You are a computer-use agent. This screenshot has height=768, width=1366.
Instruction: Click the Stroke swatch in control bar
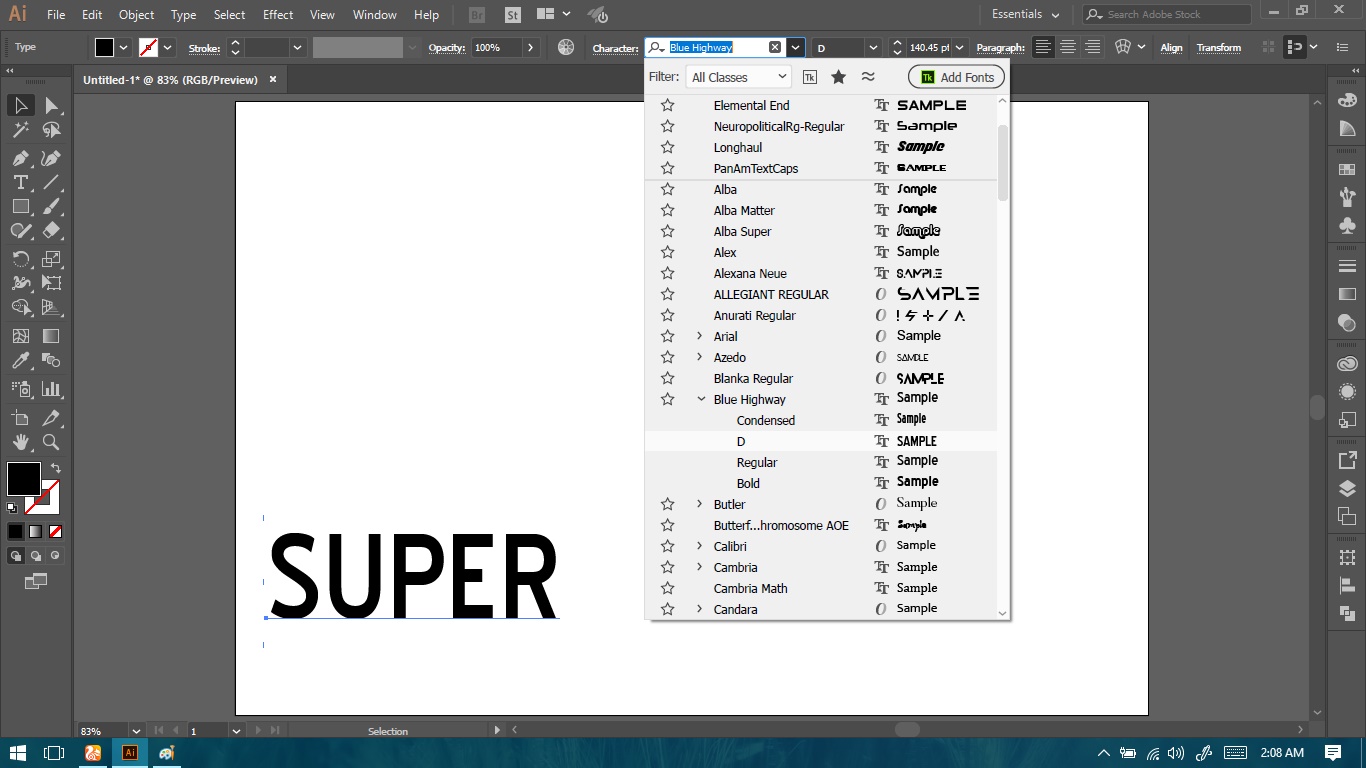(148, 47)
